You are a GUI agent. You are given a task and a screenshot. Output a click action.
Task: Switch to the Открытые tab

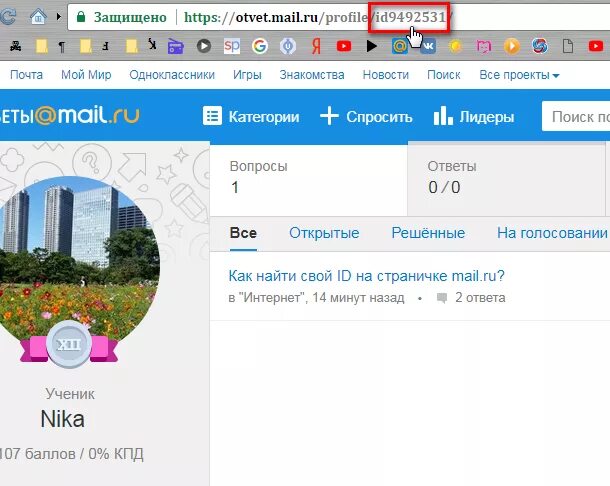(x=324, y=233)
